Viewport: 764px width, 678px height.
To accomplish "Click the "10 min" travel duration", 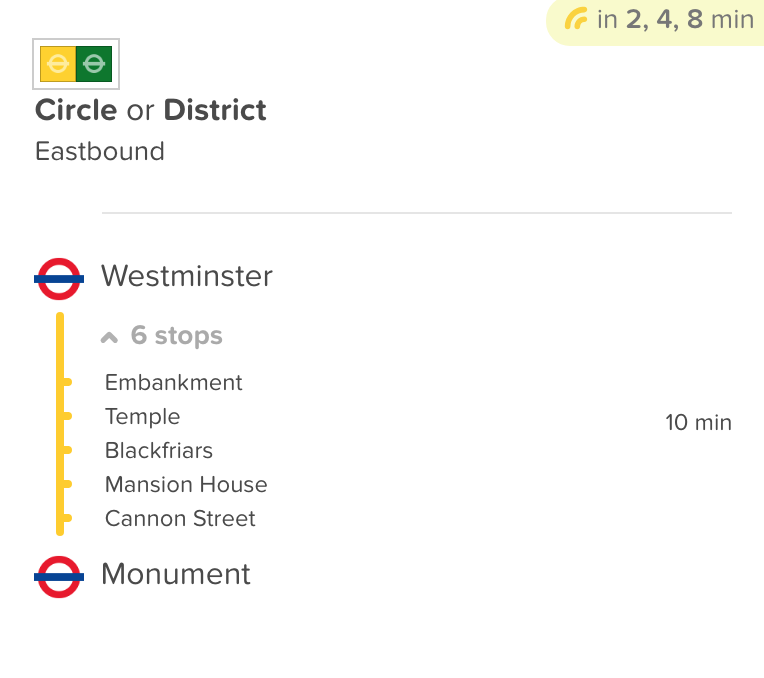I will coord(699,423).
